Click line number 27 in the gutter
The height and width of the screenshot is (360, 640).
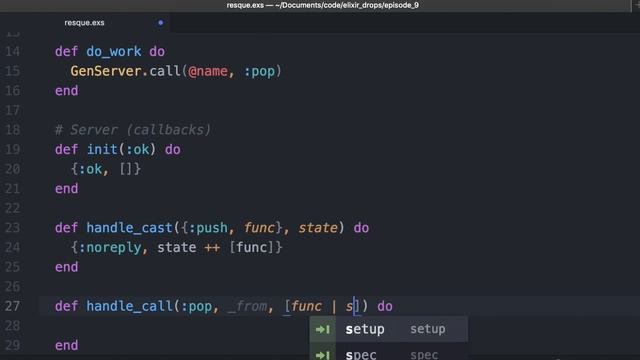pos(12,307)
